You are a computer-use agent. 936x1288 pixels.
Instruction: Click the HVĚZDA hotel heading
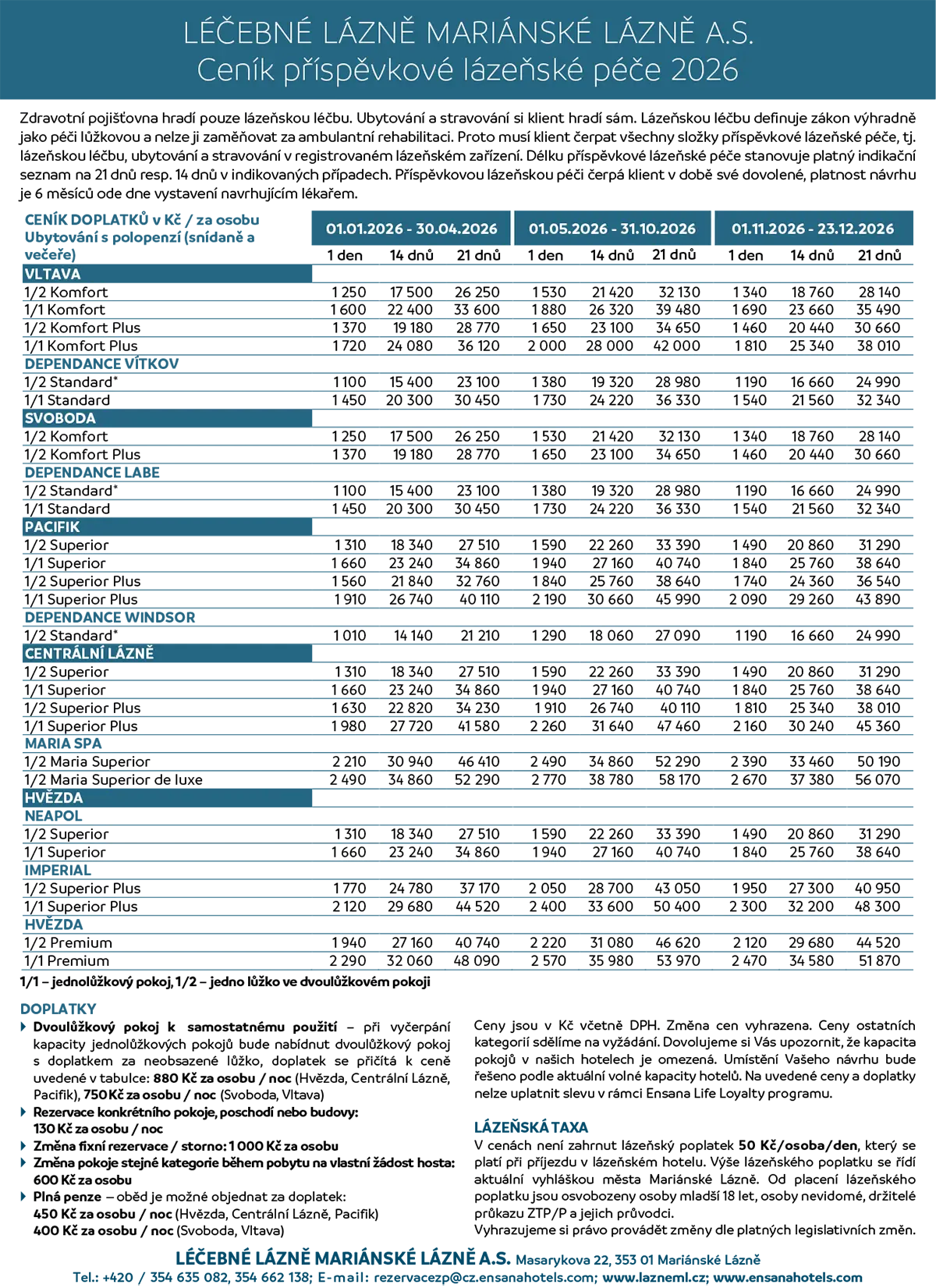tap(53, 797)
